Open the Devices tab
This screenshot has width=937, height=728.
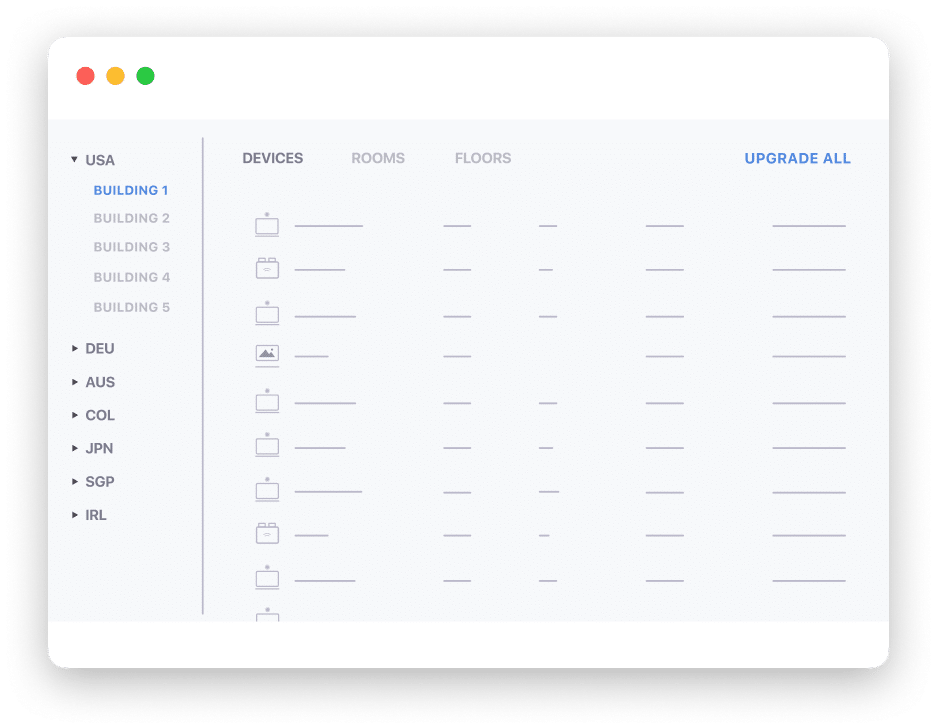272,158
